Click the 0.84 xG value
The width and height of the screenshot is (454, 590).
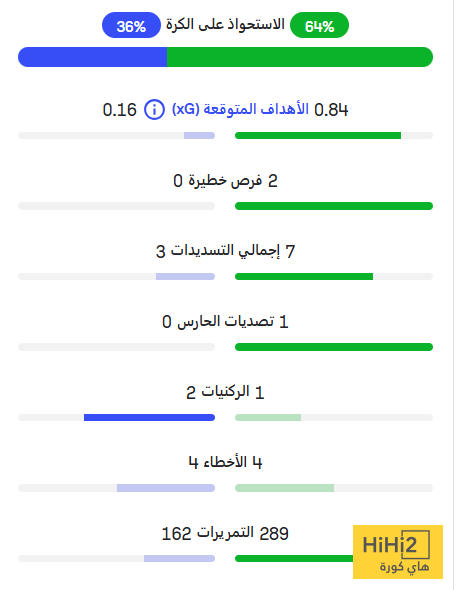[331, 110]
